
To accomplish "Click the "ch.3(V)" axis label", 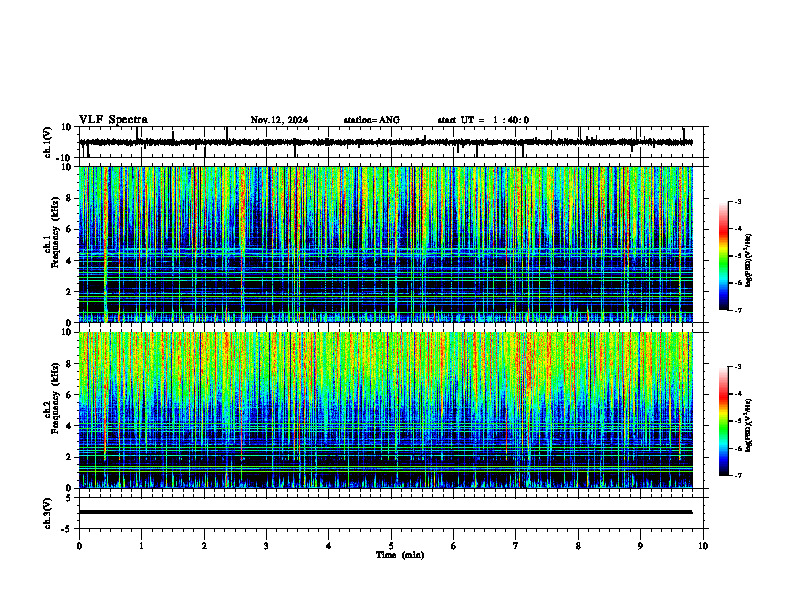I will 47,514.
